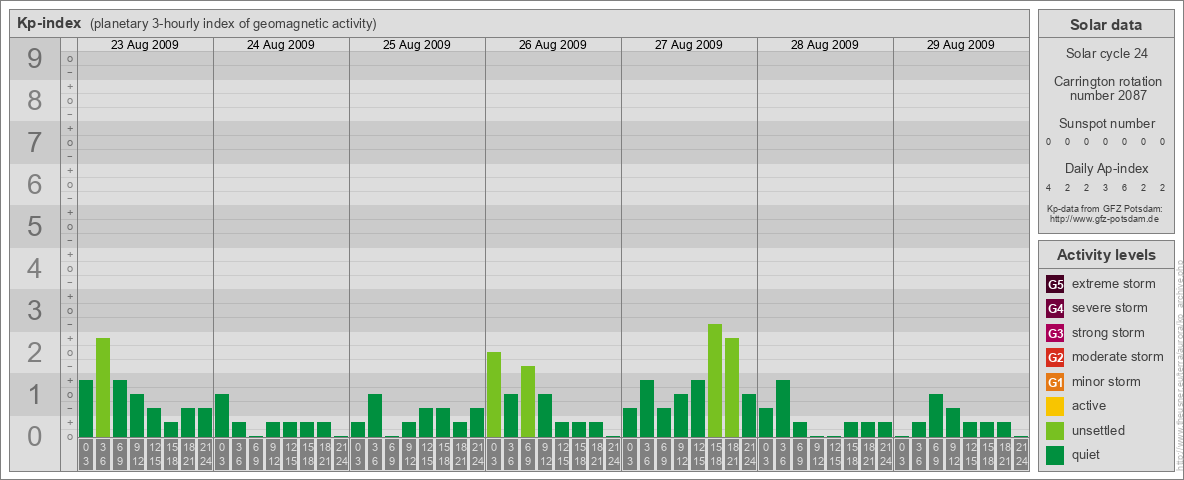Click the unsettled 18-21 bar on 27 Aug
Viewport: 1184px width, 480px height.
(732, 388)
